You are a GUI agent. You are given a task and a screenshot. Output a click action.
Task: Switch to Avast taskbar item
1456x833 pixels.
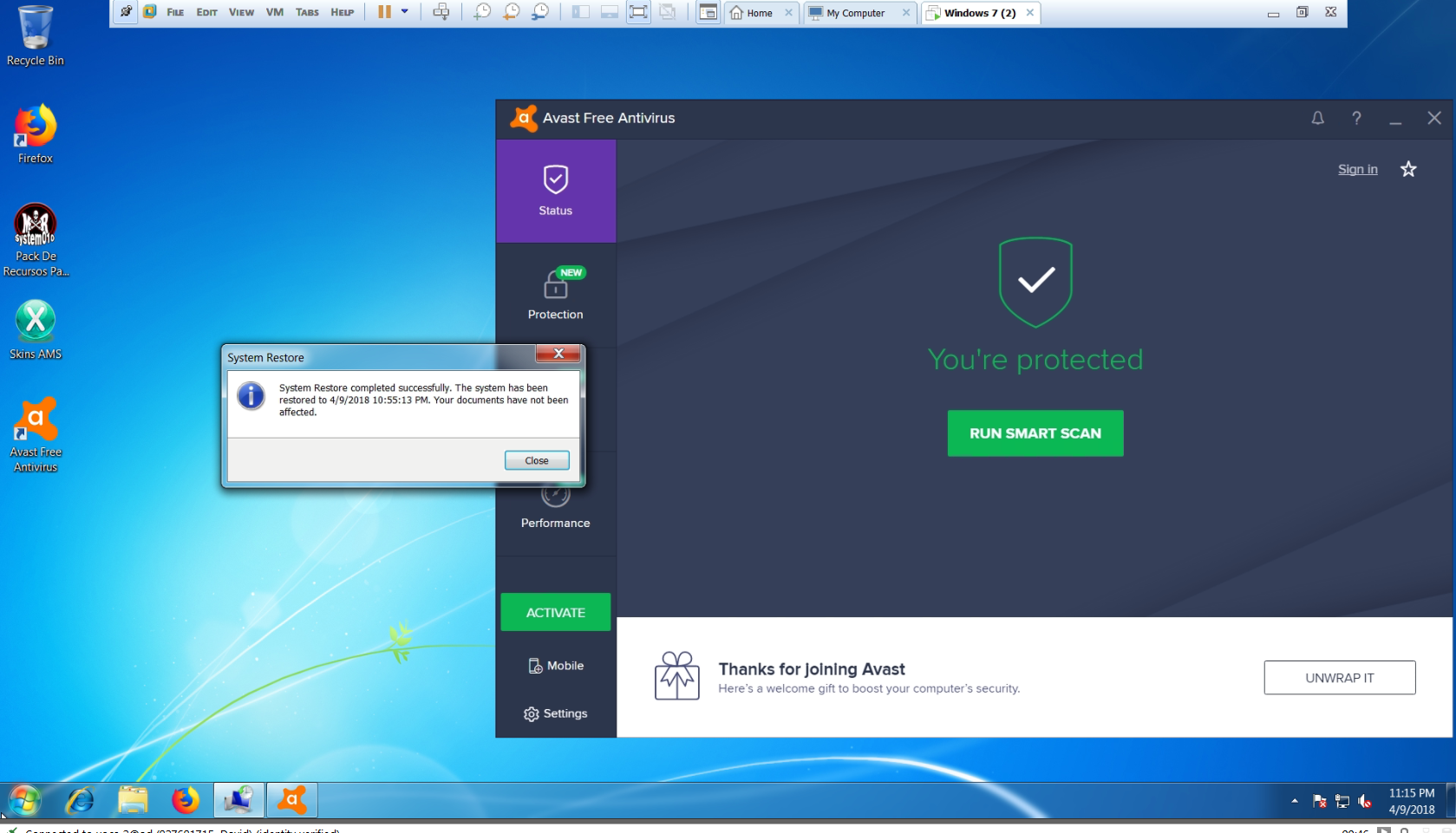coord(291,800)
